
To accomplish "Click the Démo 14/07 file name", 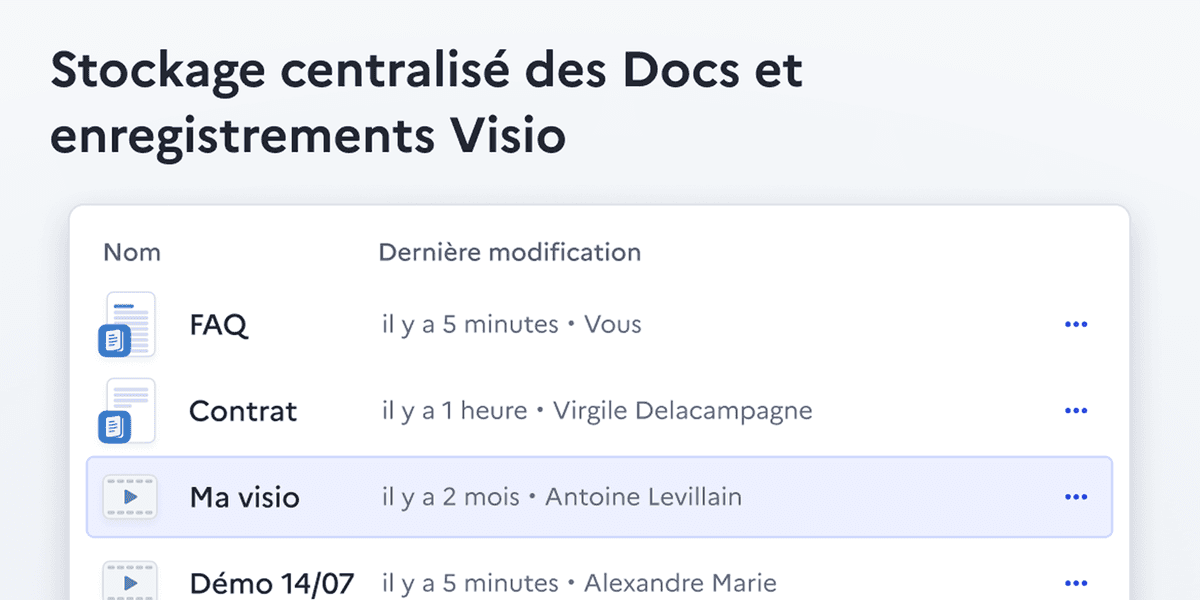I will pos(271,582).
